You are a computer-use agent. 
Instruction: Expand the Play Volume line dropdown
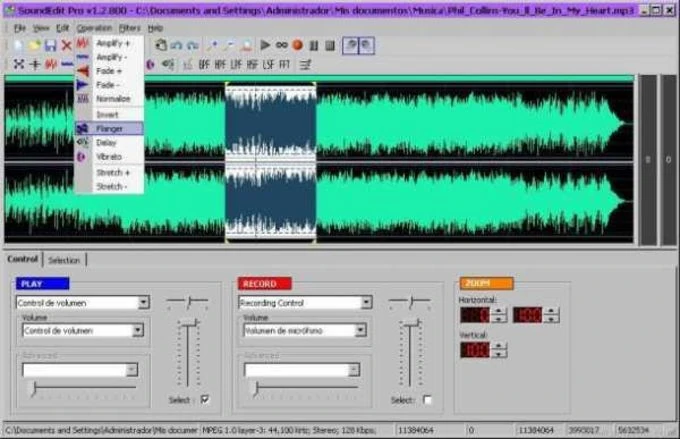(x=138, y=331)
